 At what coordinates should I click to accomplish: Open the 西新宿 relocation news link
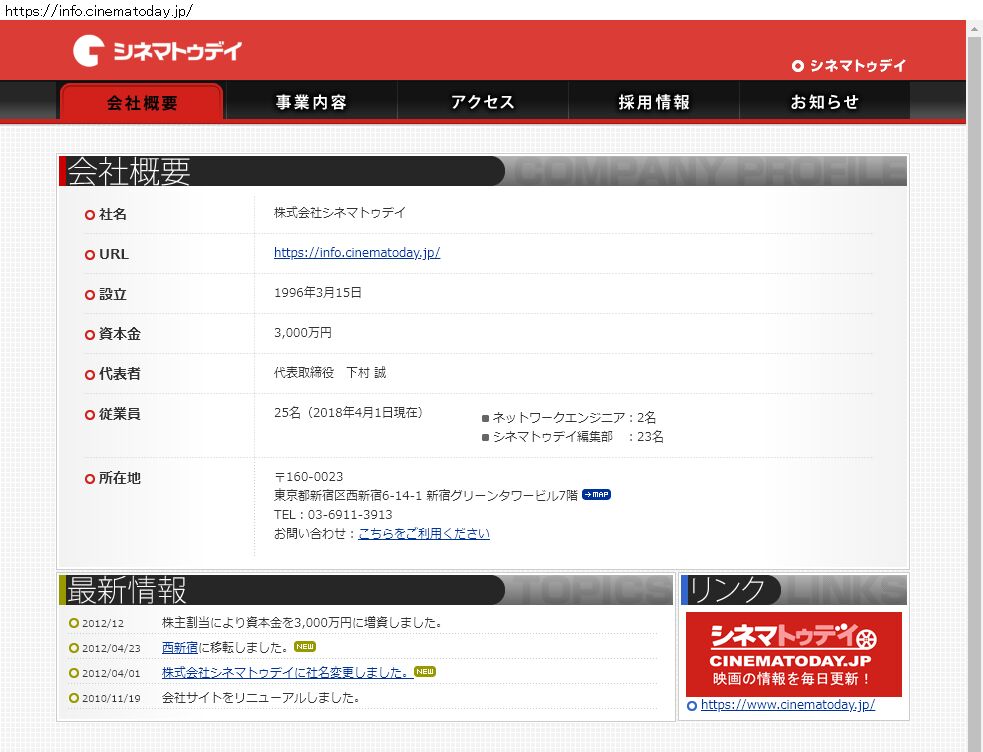pos(180,647)
